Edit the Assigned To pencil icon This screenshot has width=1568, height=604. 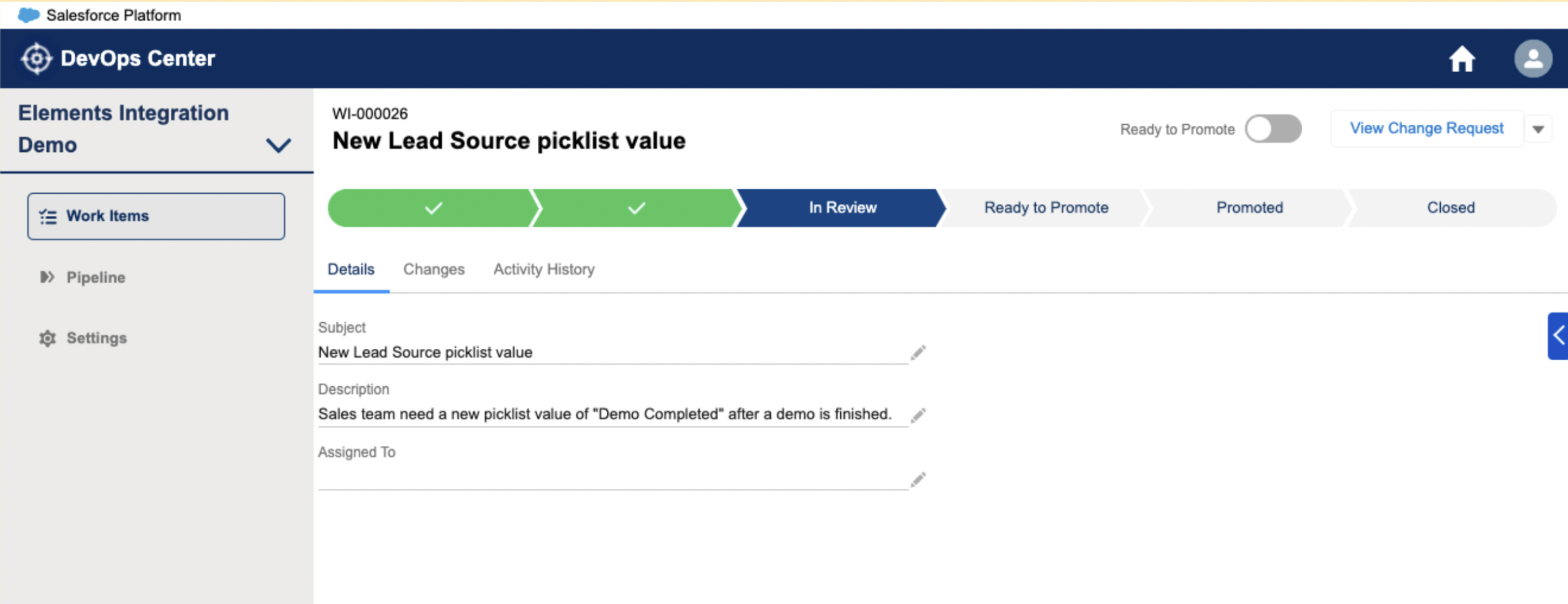tap(918, 479)
